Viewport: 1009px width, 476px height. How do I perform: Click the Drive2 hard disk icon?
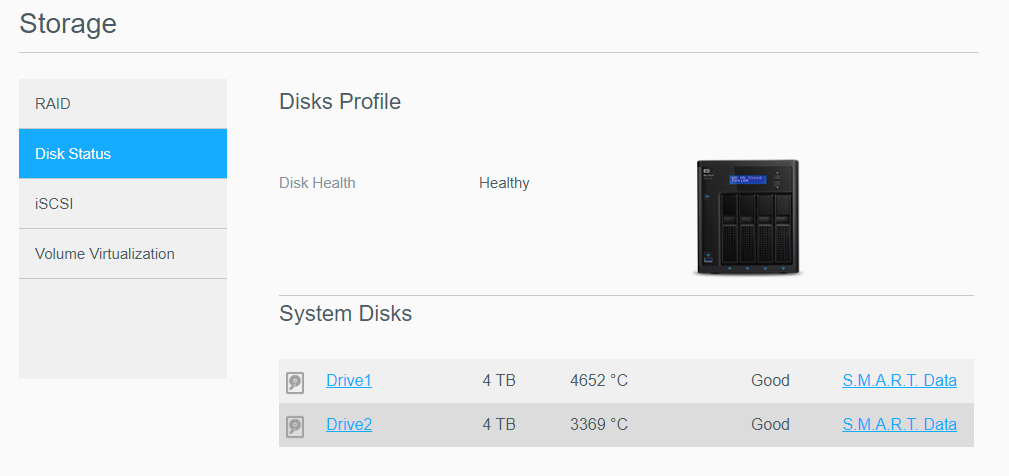(295, 426)
